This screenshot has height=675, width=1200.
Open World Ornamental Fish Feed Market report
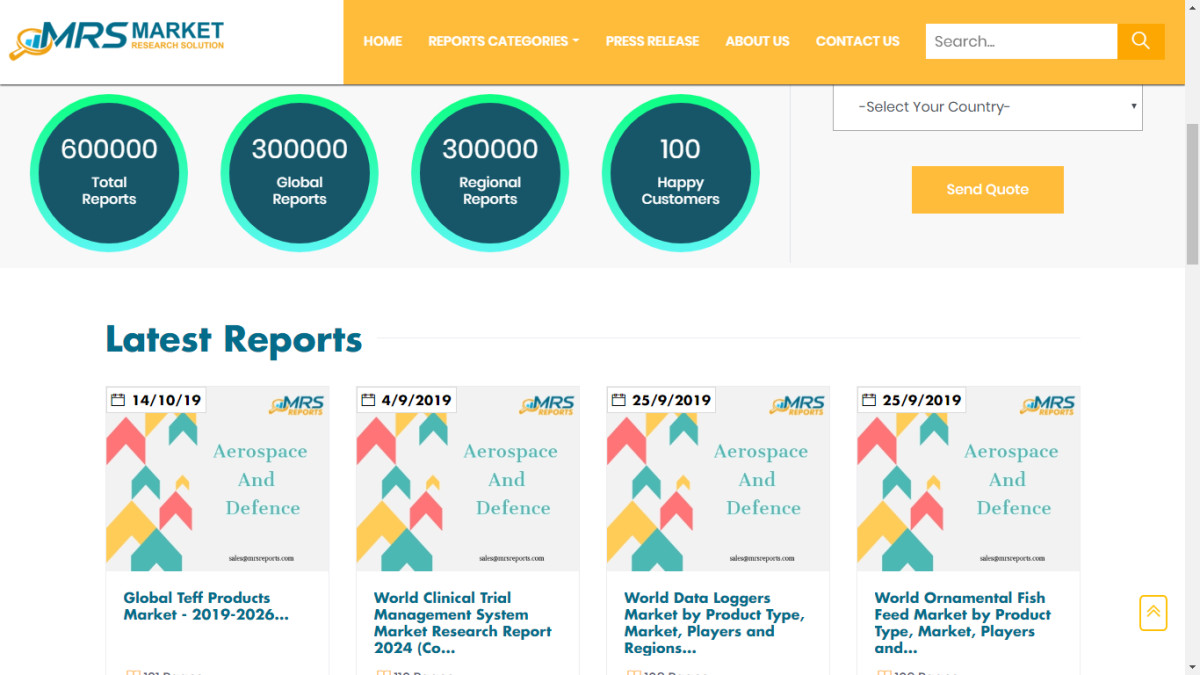963,623
